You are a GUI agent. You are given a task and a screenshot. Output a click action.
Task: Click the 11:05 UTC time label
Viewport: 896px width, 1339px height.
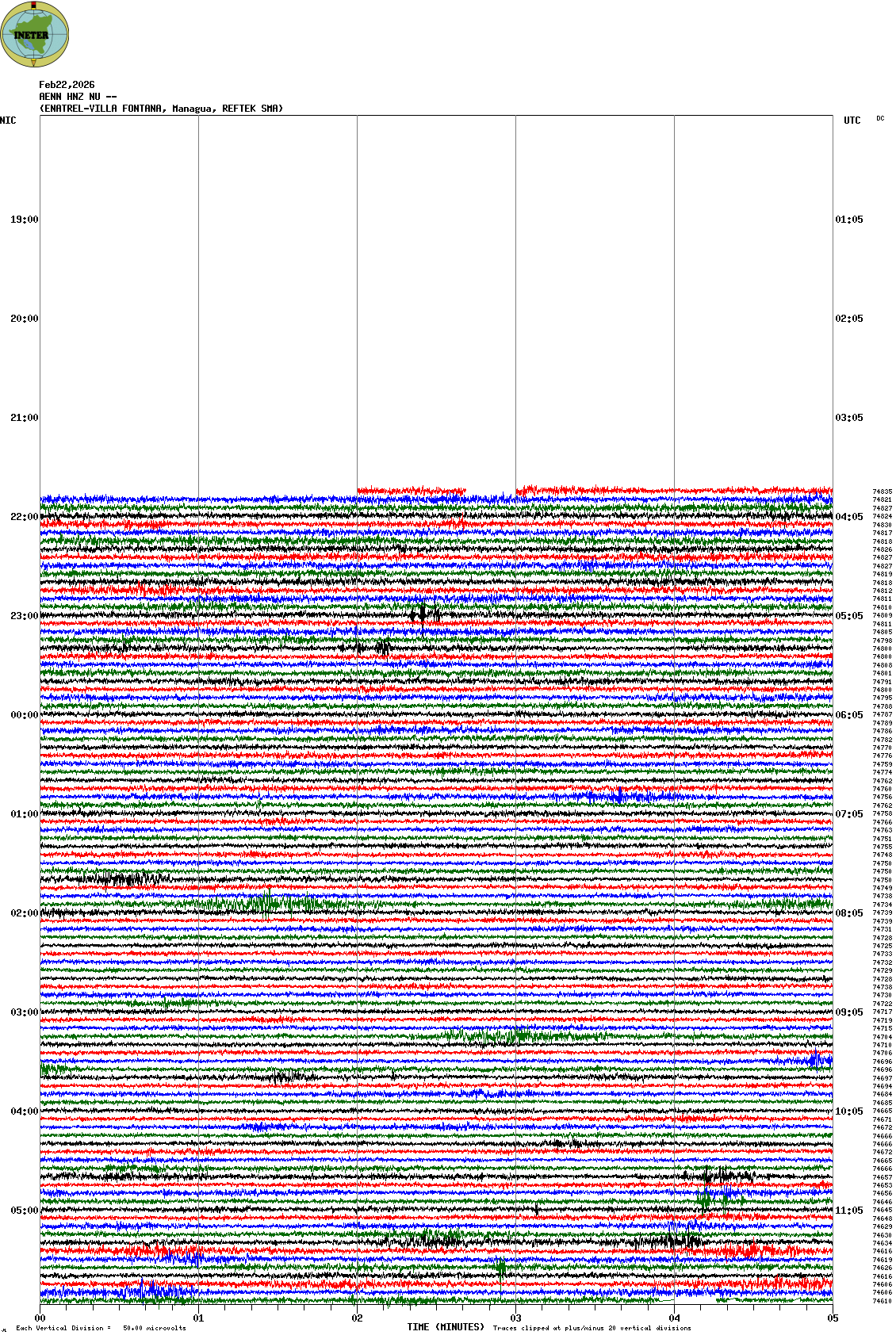[849, 1211]
